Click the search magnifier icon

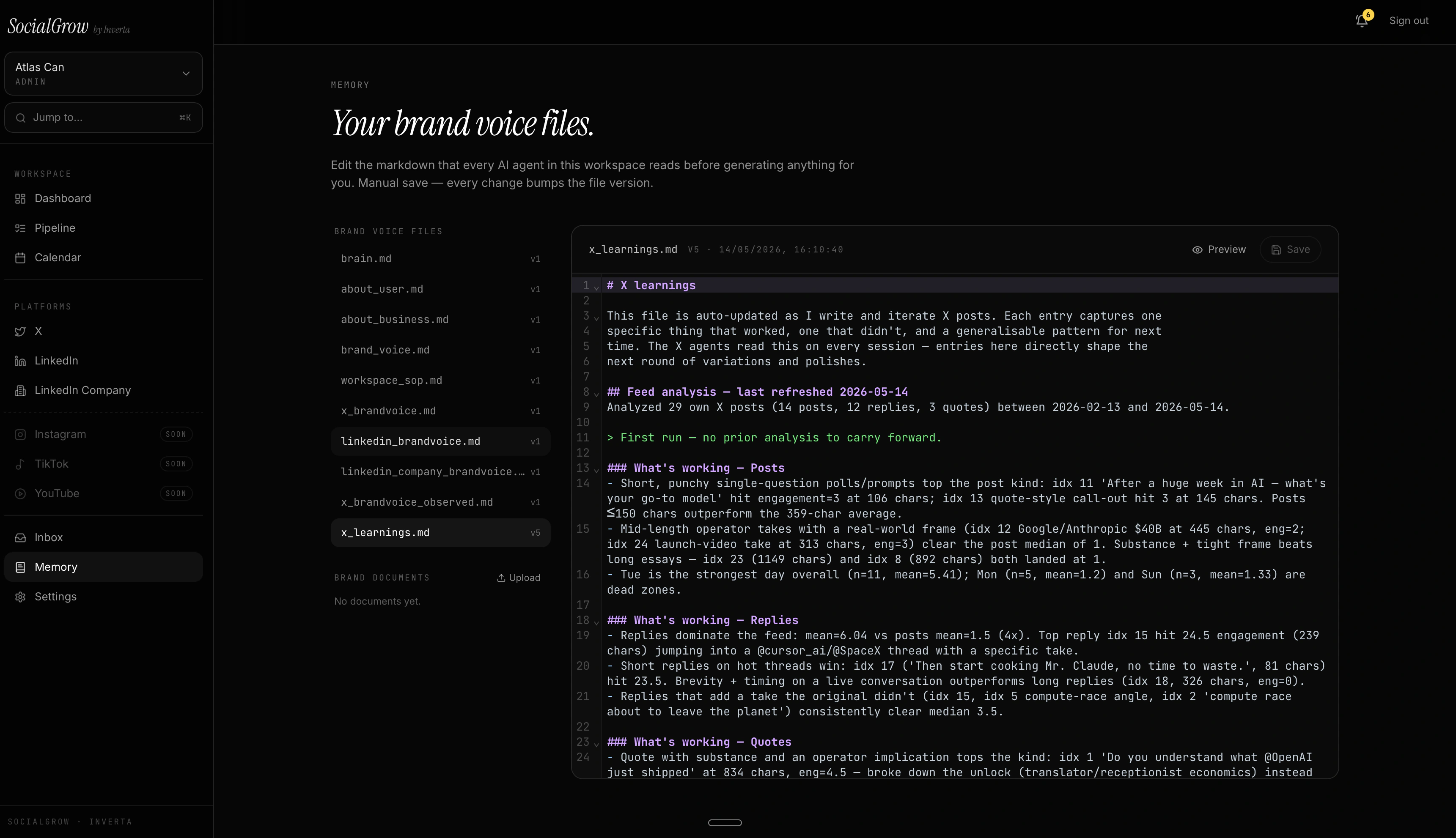pos(21,118)
